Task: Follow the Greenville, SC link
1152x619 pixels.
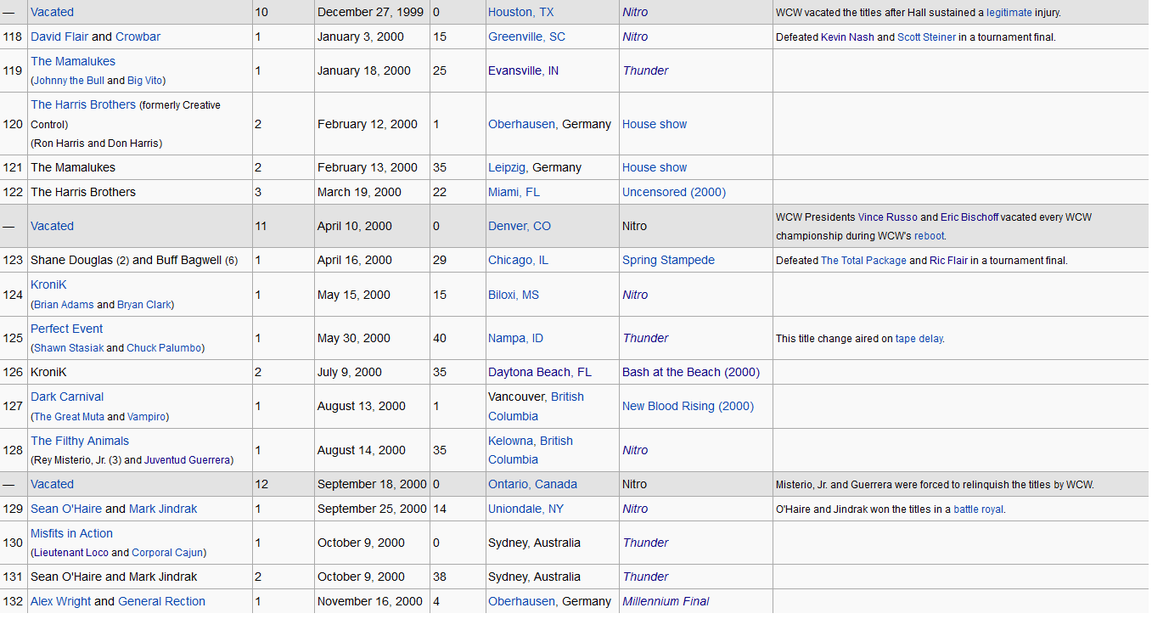Action: (x=527, y=37)
